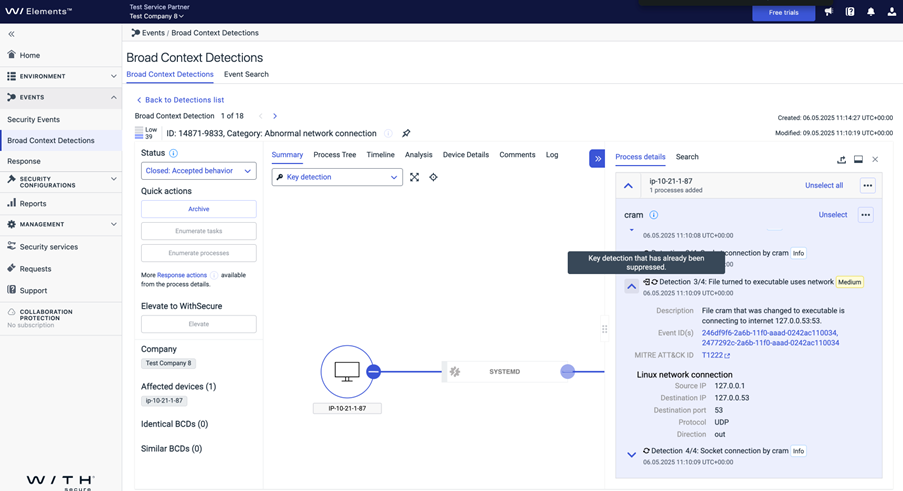Screen dimensions: 903x491
Task: Click the center/target graph icon
Action: click(x=433, y=177)
